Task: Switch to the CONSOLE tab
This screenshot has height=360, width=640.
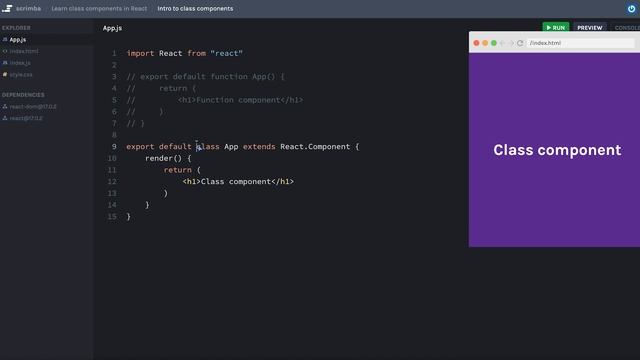Action: [x=627, y=27]
